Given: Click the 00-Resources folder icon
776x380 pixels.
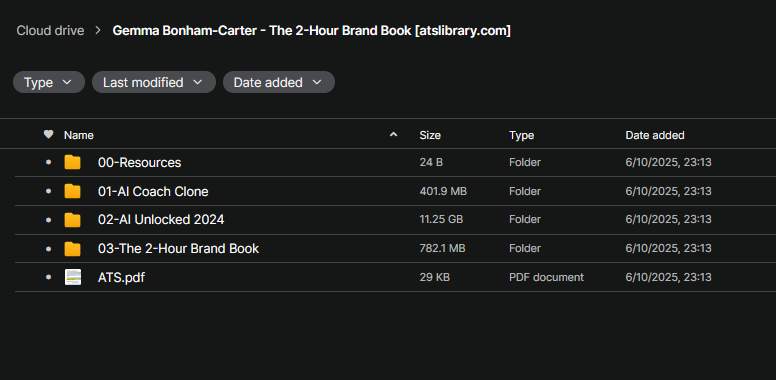Looking at the screenshot, I should (73, 162).
